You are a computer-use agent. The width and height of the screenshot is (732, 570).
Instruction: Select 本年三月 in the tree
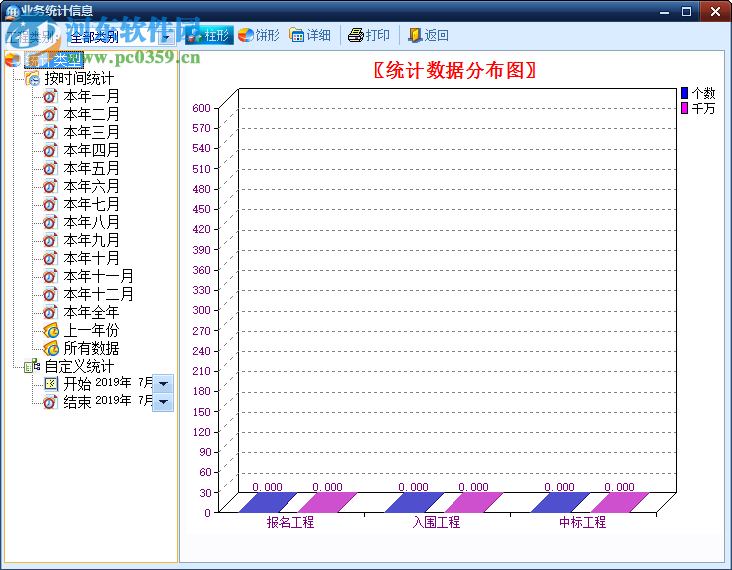point(91,132)
